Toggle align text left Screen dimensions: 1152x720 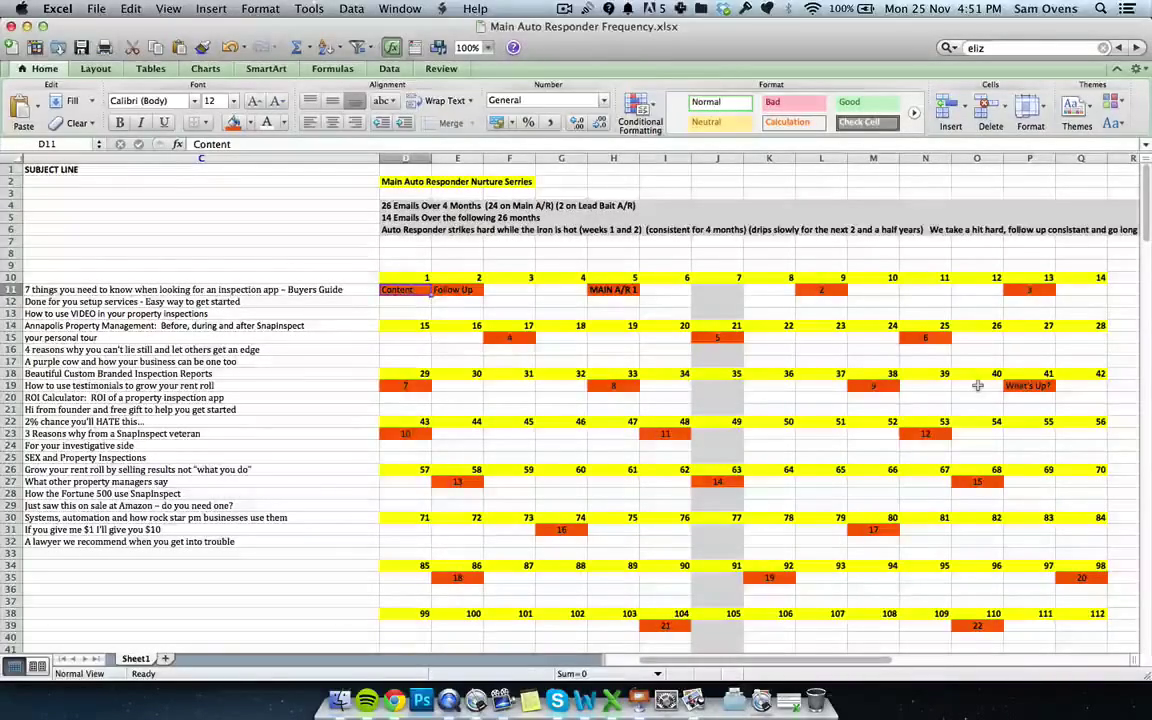pos(310,123)
